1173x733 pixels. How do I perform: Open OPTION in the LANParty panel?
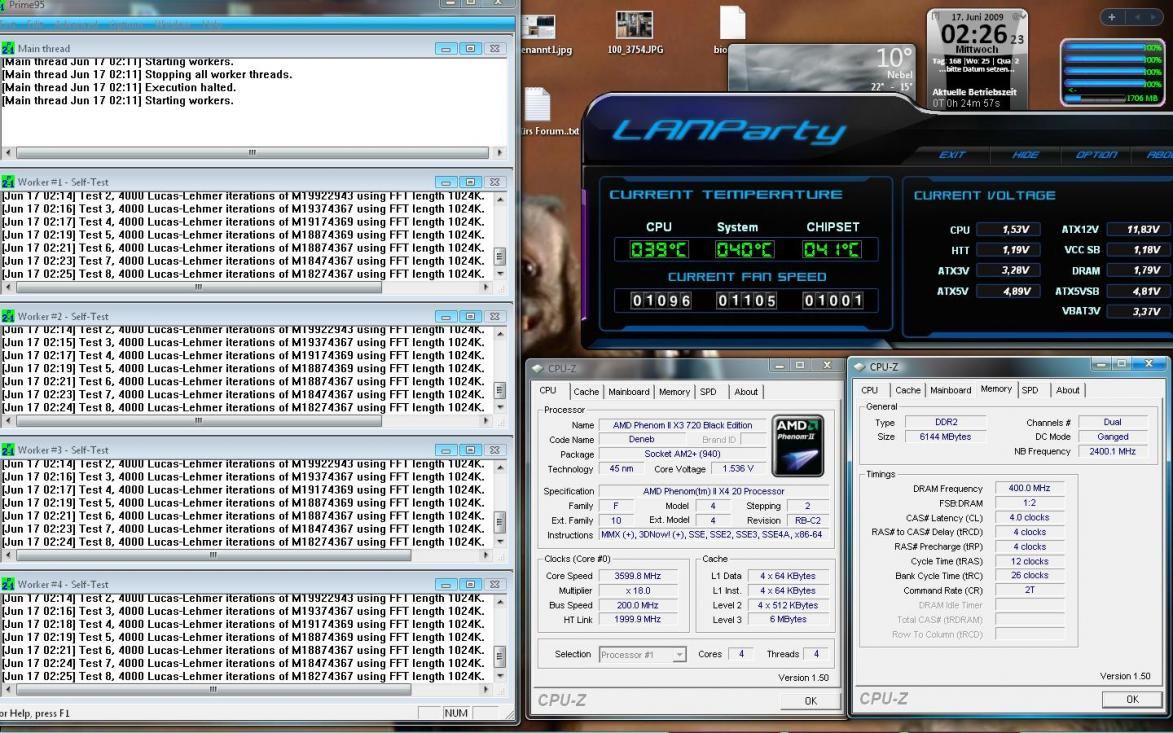1096,154
